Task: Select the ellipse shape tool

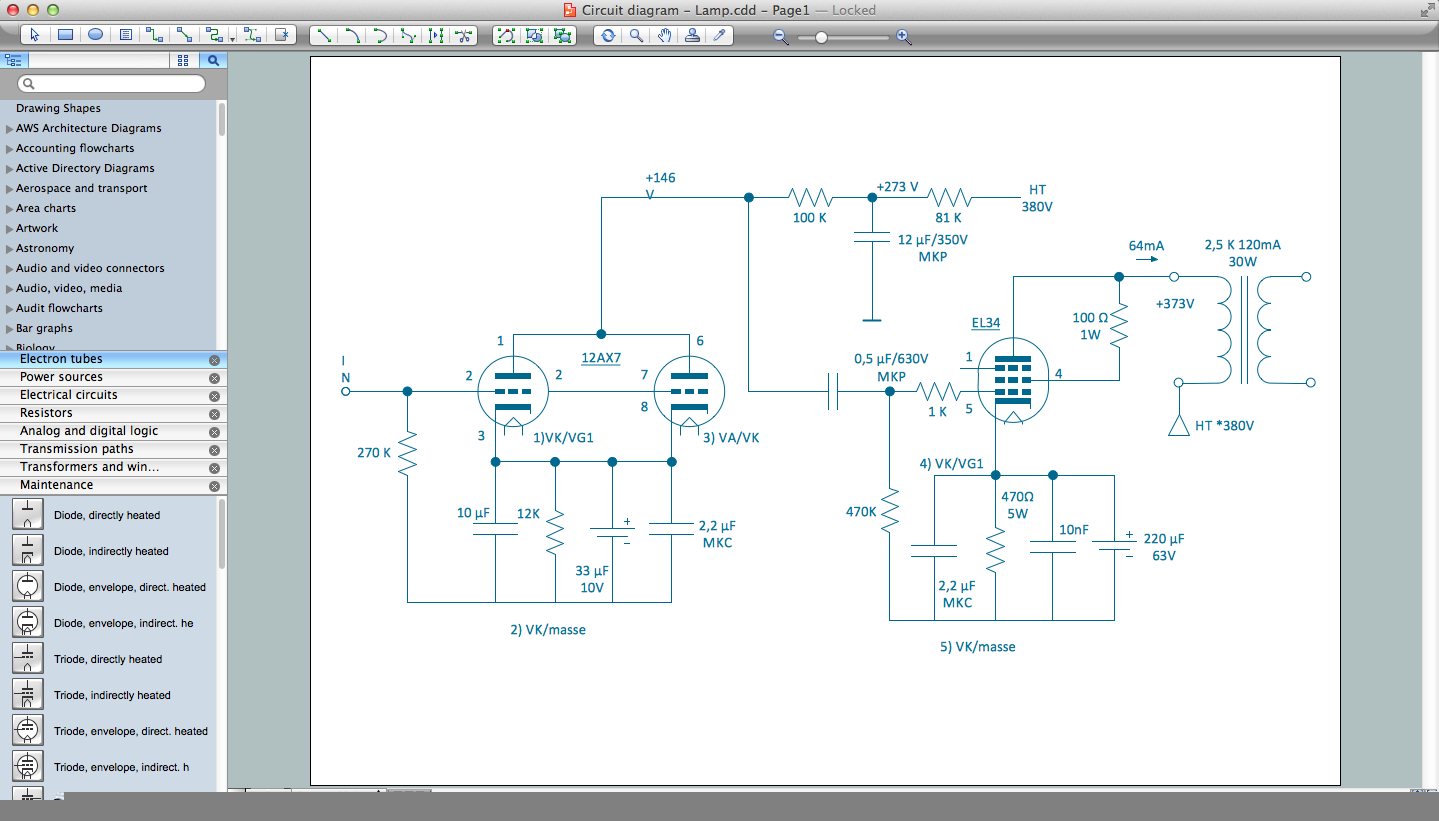Action: click(x=95, y=35)
